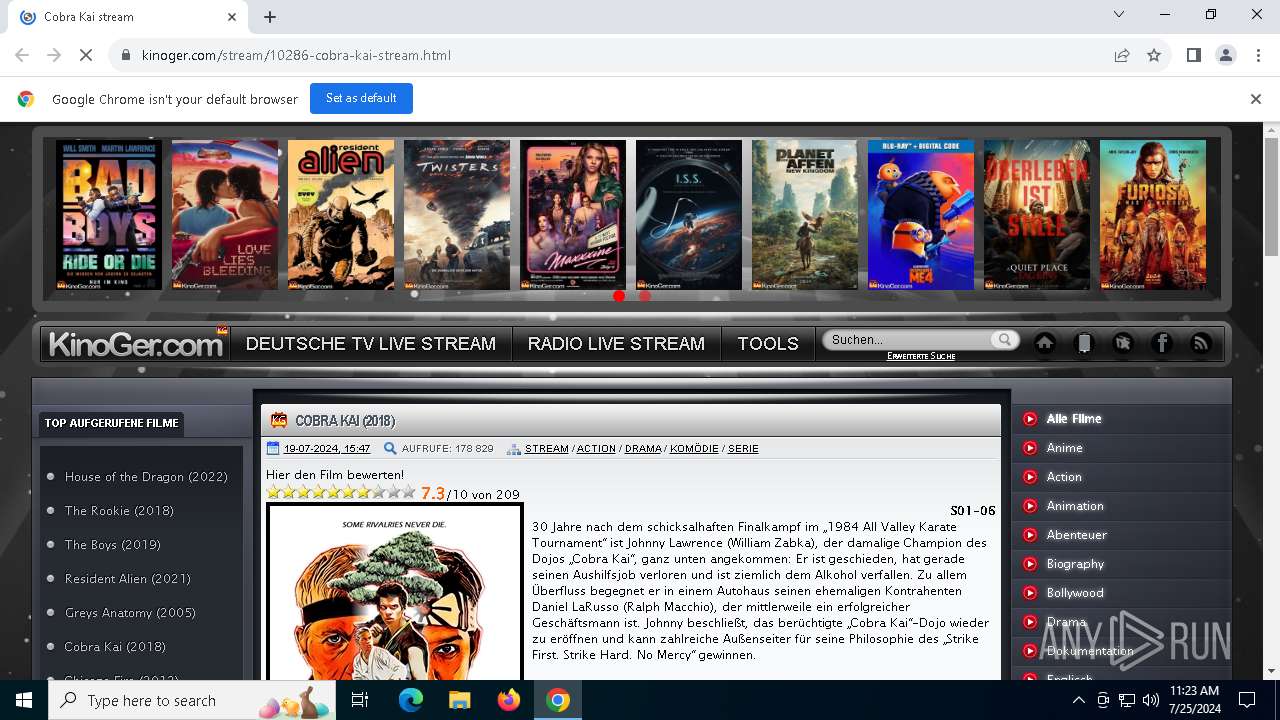
Task: Open the Facebook icon in navbar
Action: click(1162, 343)
